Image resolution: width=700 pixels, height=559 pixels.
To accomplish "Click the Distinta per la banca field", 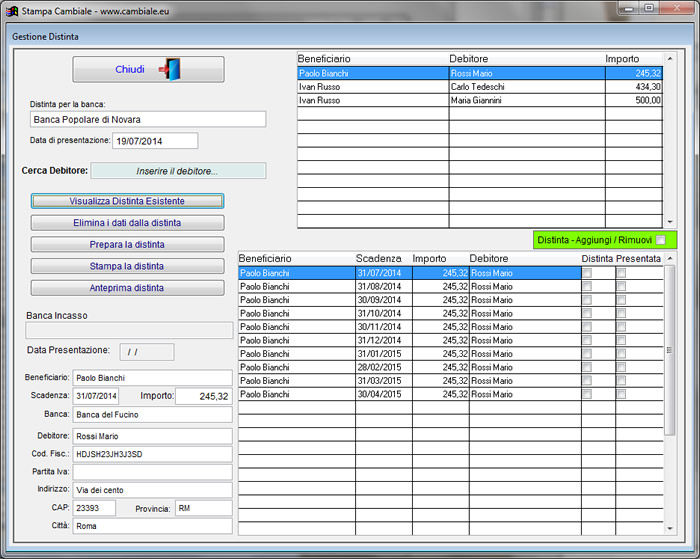I will click(148, 119).
